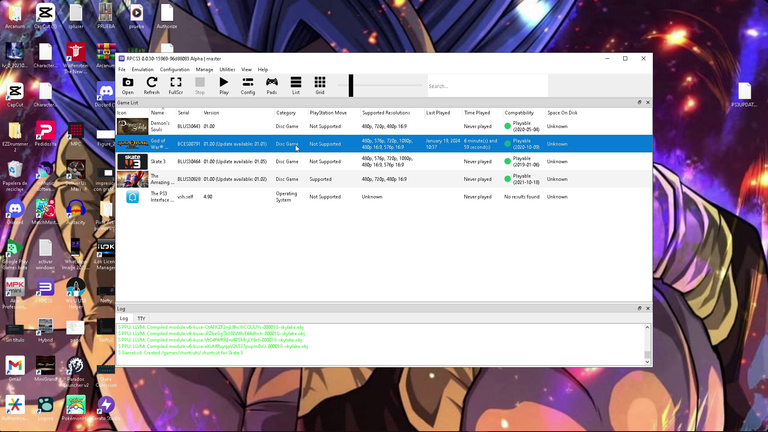Float the Game List panel

tap(639, 102)
